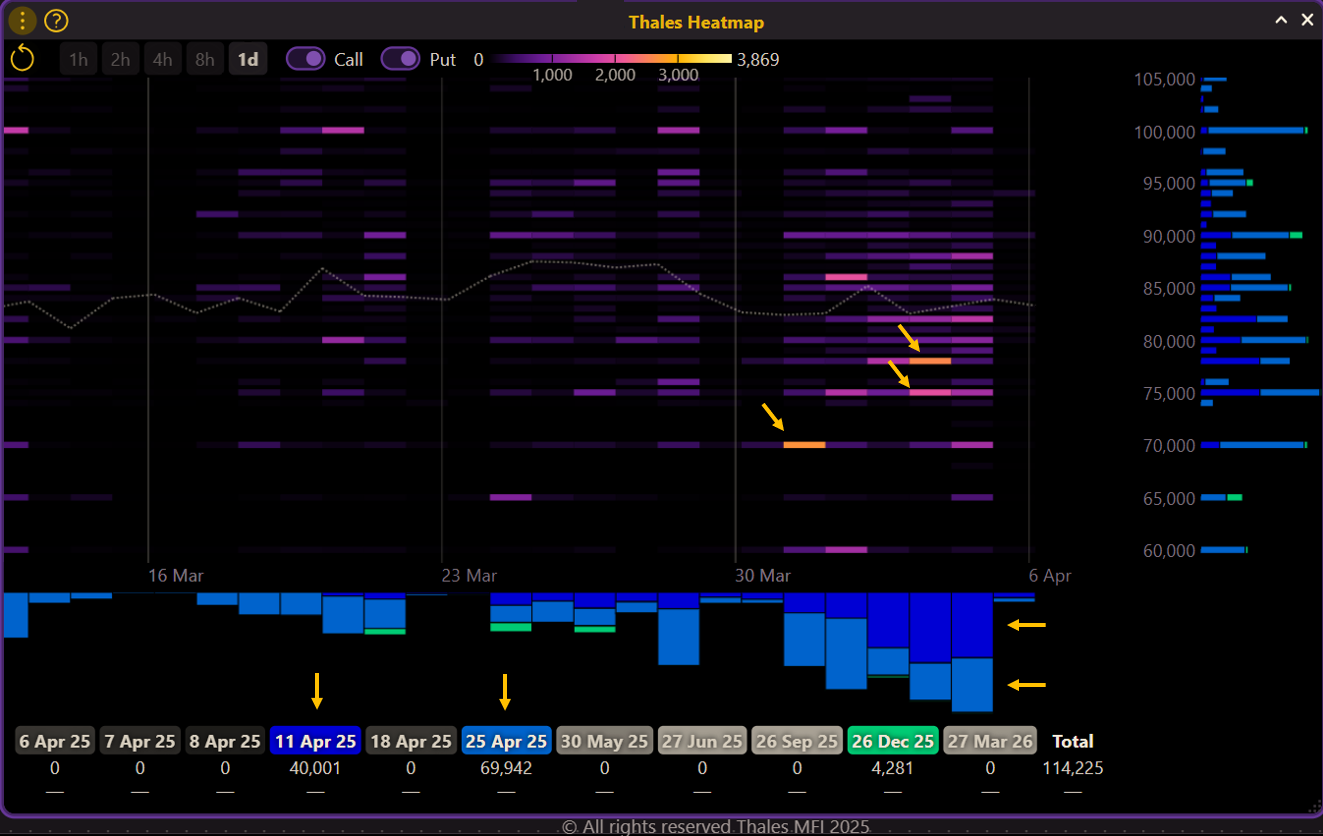Open the three-dot options menu

pyautogui.click(x=22, y=20)
